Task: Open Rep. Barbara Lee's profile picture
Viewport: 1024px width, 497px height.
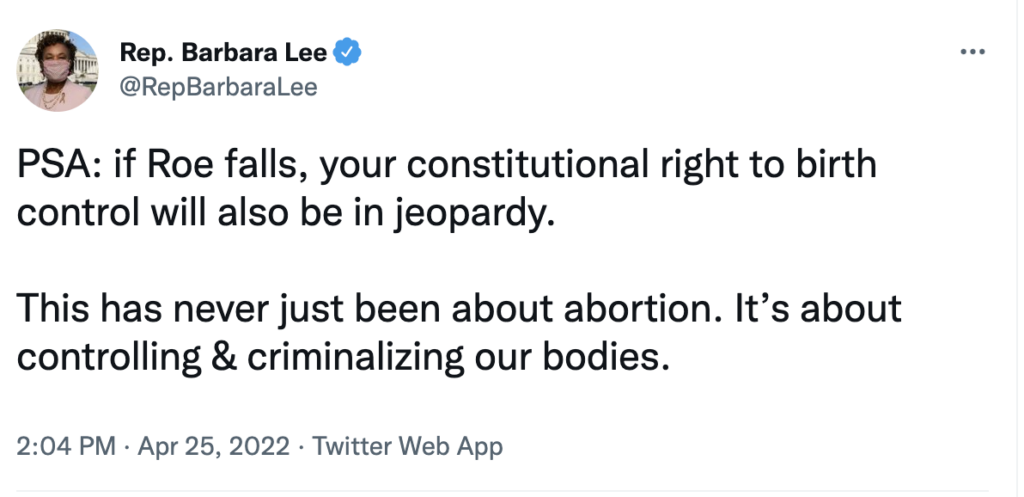Action: tap(57, 70)
